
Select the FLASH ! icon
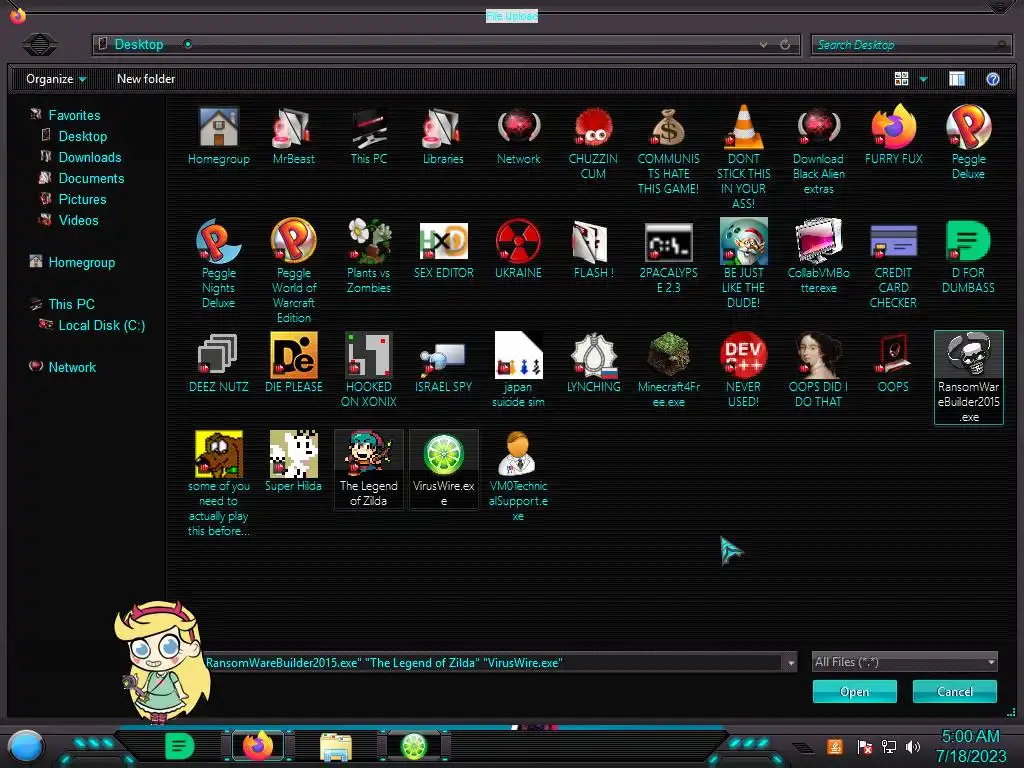[593, 250]
